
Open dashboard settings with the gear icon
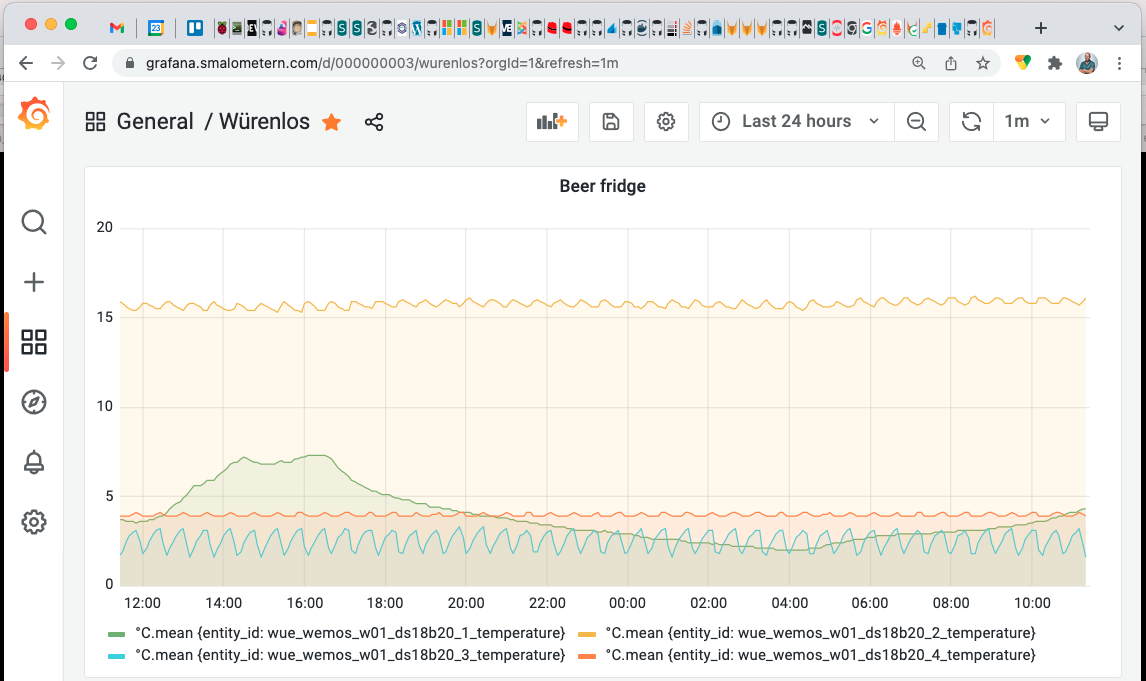click(666, 121)
